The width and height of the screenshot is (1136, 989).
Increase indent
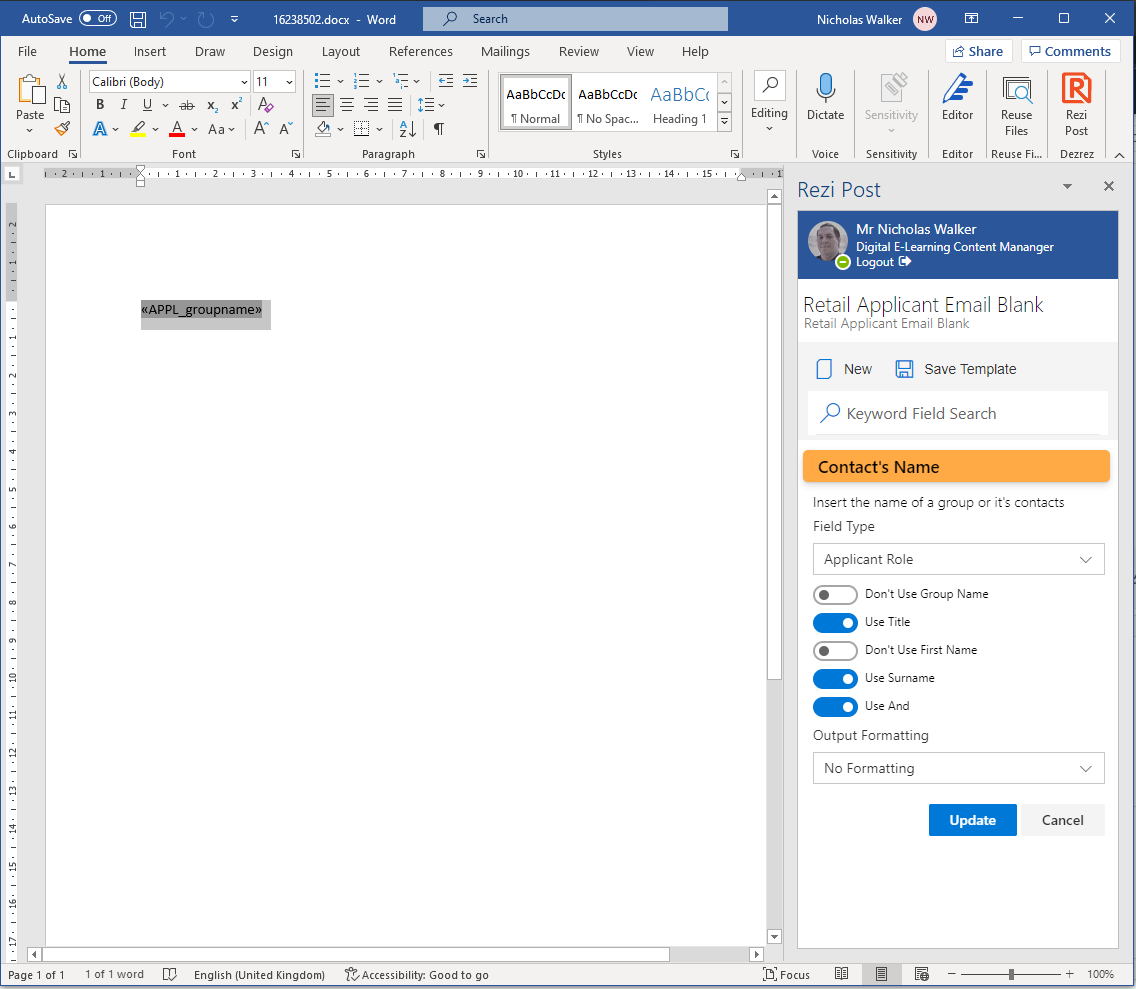(x=470, y=81)
